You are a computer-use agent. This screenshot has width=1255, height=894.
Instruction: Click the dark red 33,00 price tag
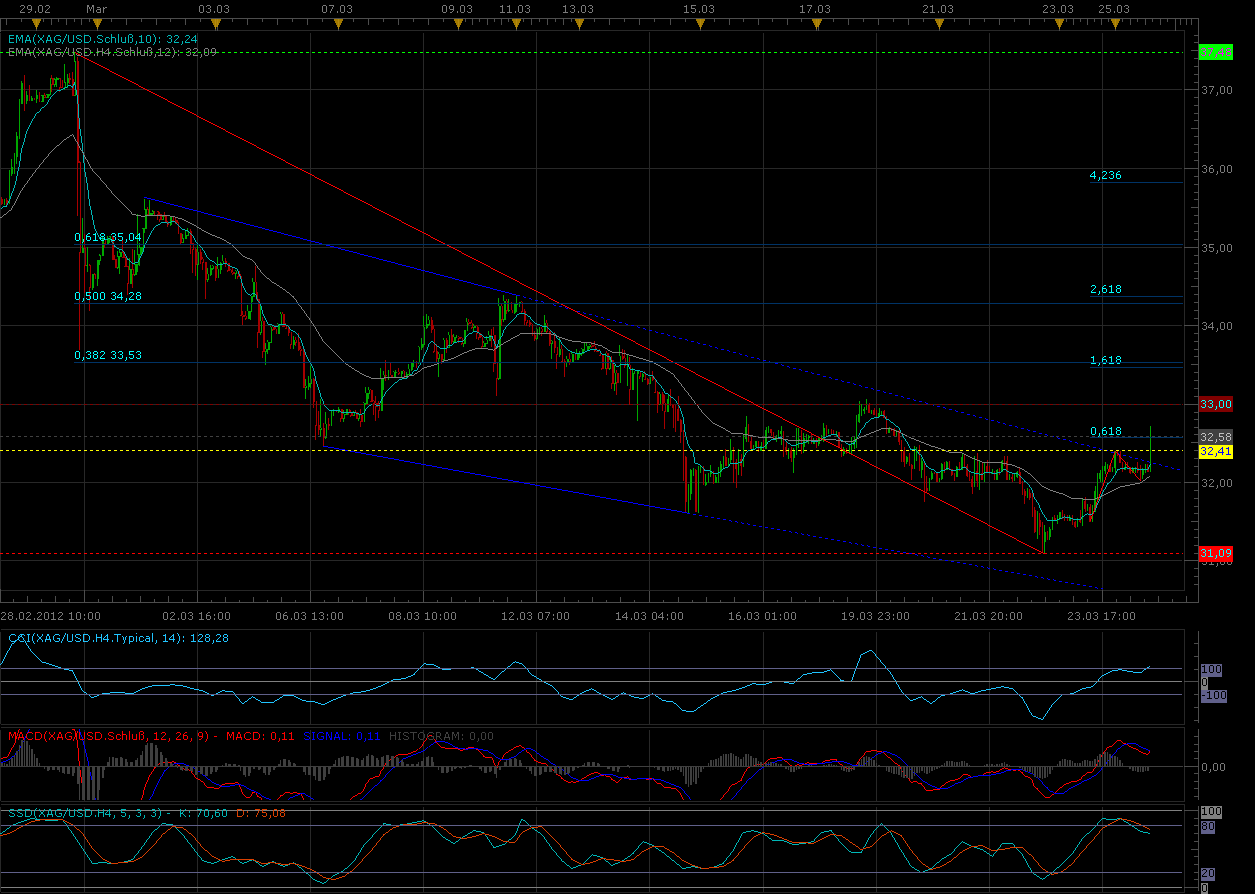point(1215,404)
